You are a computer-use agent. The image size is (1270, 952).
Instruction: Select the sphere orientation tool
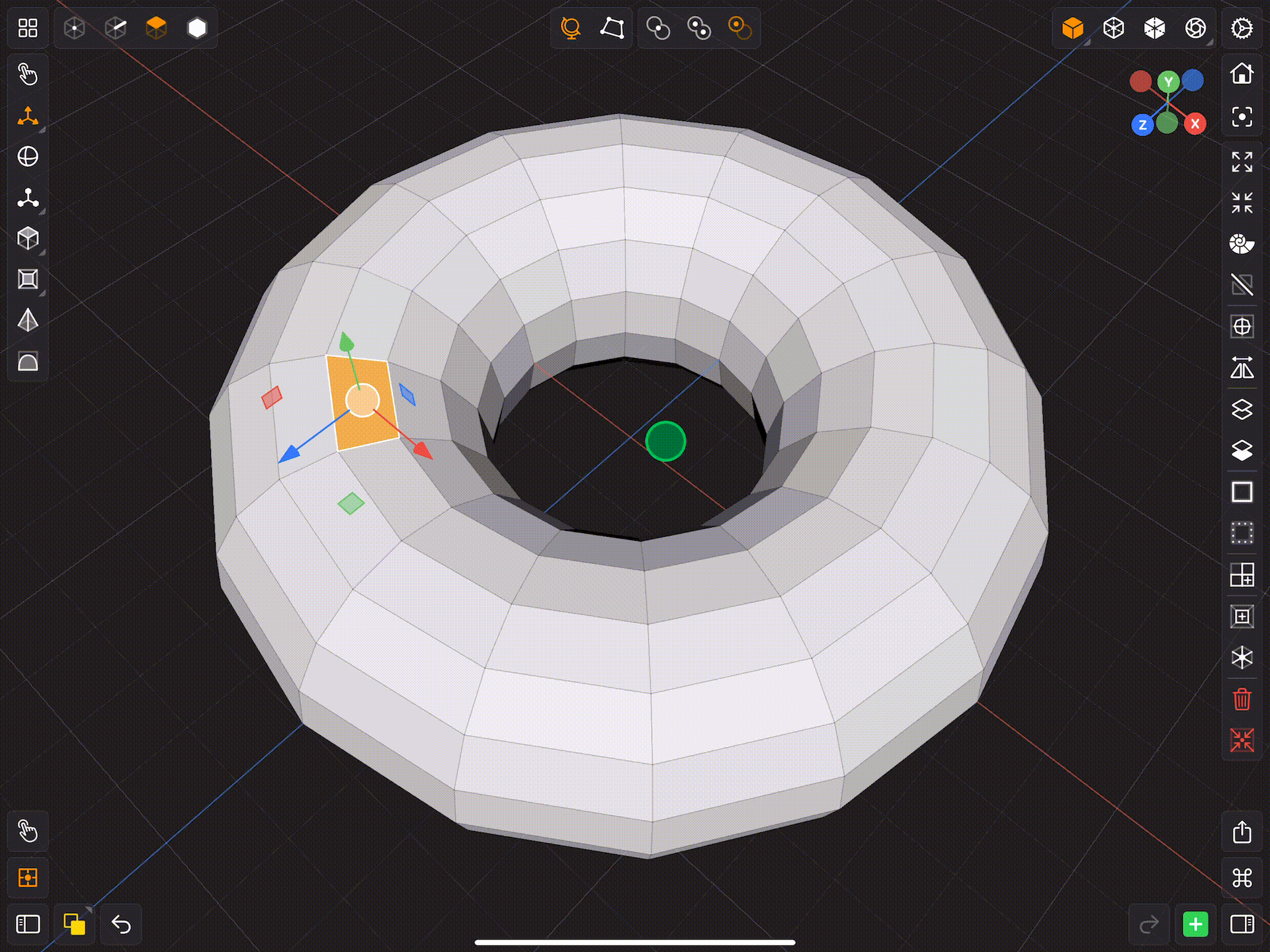(28, 157)
